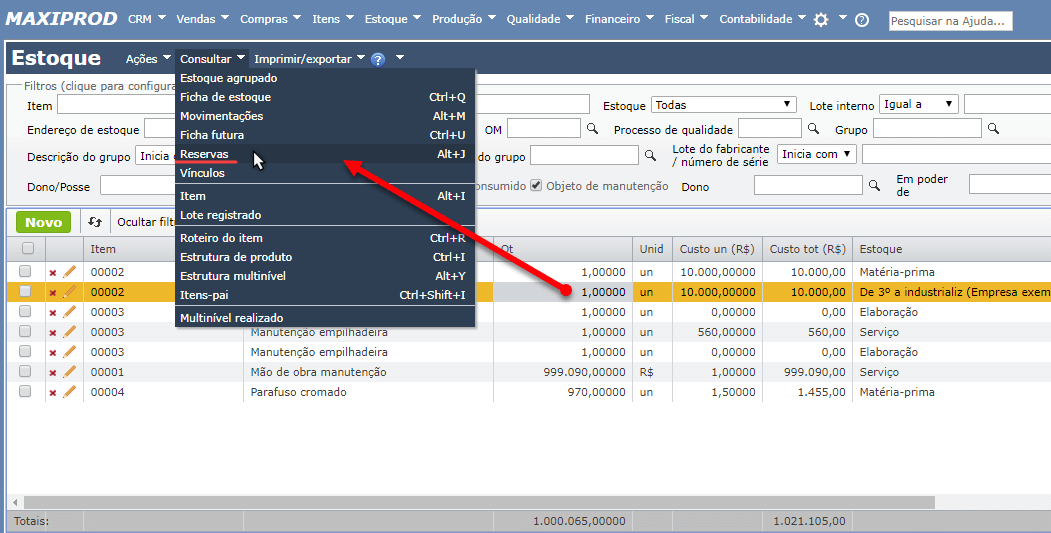Viewport: 1051px width, 533px height.
Task: Check the select-all checkbox in table header
Action: tap(27, 249)
